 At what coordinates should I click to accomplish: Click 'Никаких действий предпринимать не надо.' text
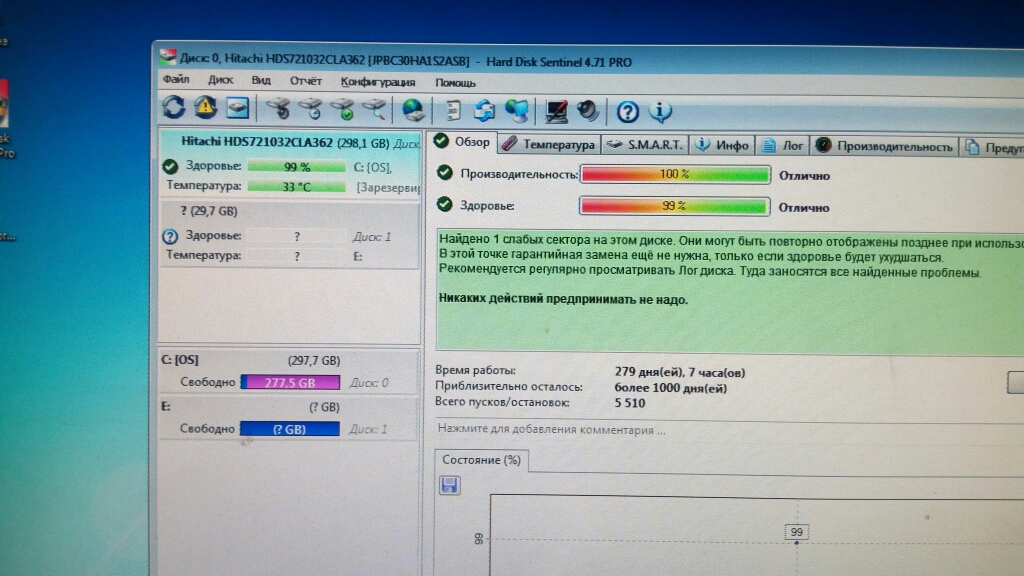pyautogui.click(x=563, y=299)
